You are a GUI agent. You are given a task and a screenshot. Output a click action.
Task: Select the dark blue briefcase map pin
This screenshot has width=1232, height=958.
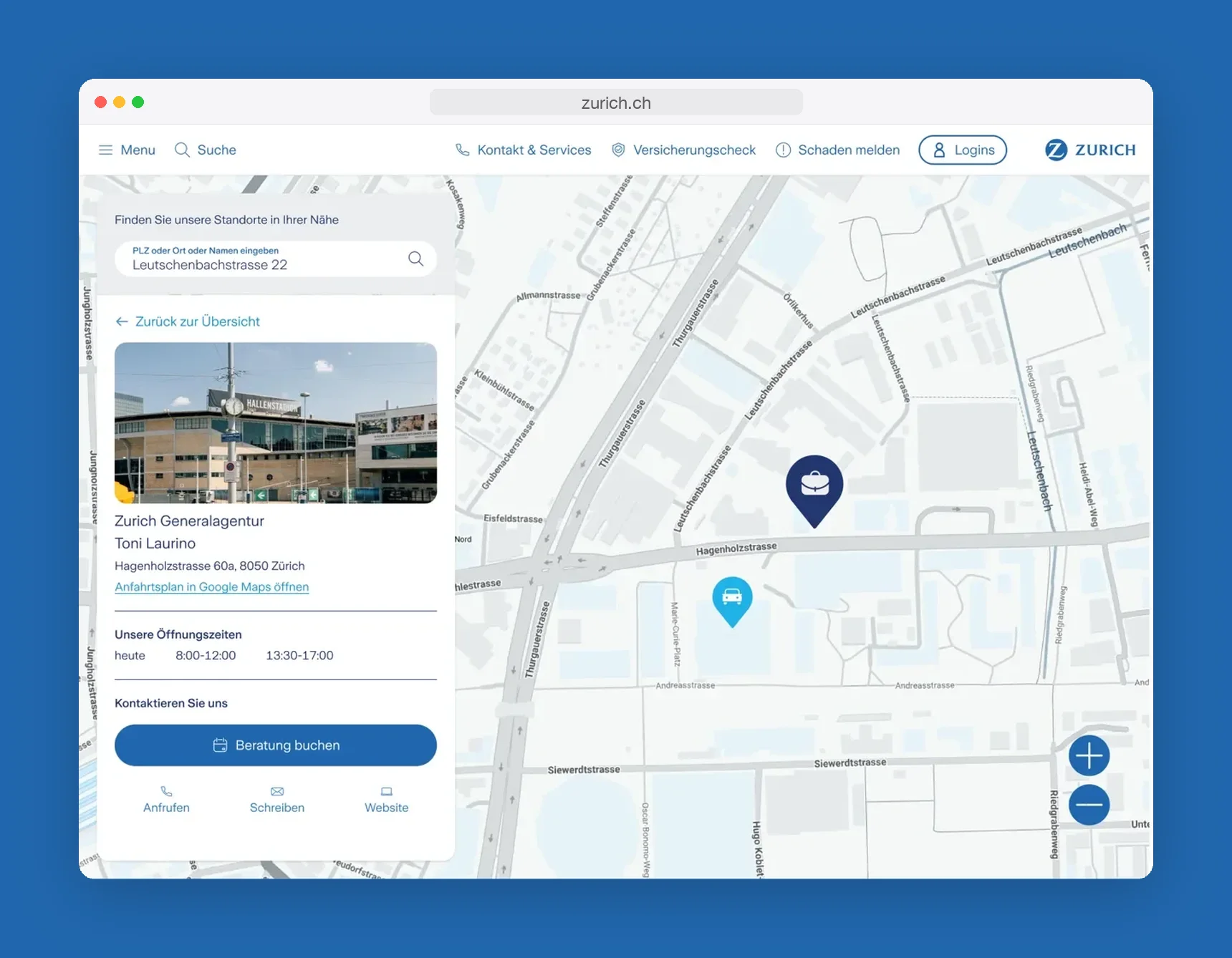coord(814,490)
